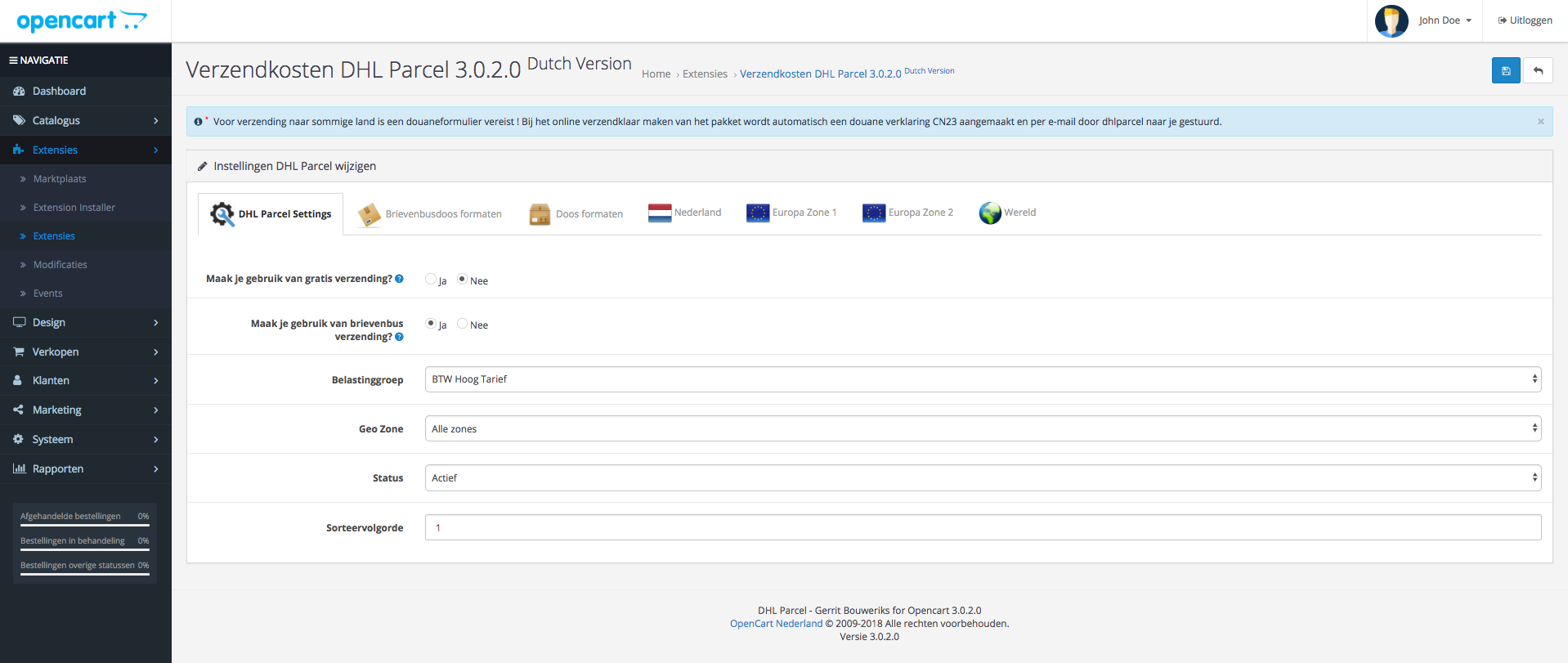This screenshot has width=1568, height=663.
Task: Open the John Doe user menu
Action: [1445, 20]
